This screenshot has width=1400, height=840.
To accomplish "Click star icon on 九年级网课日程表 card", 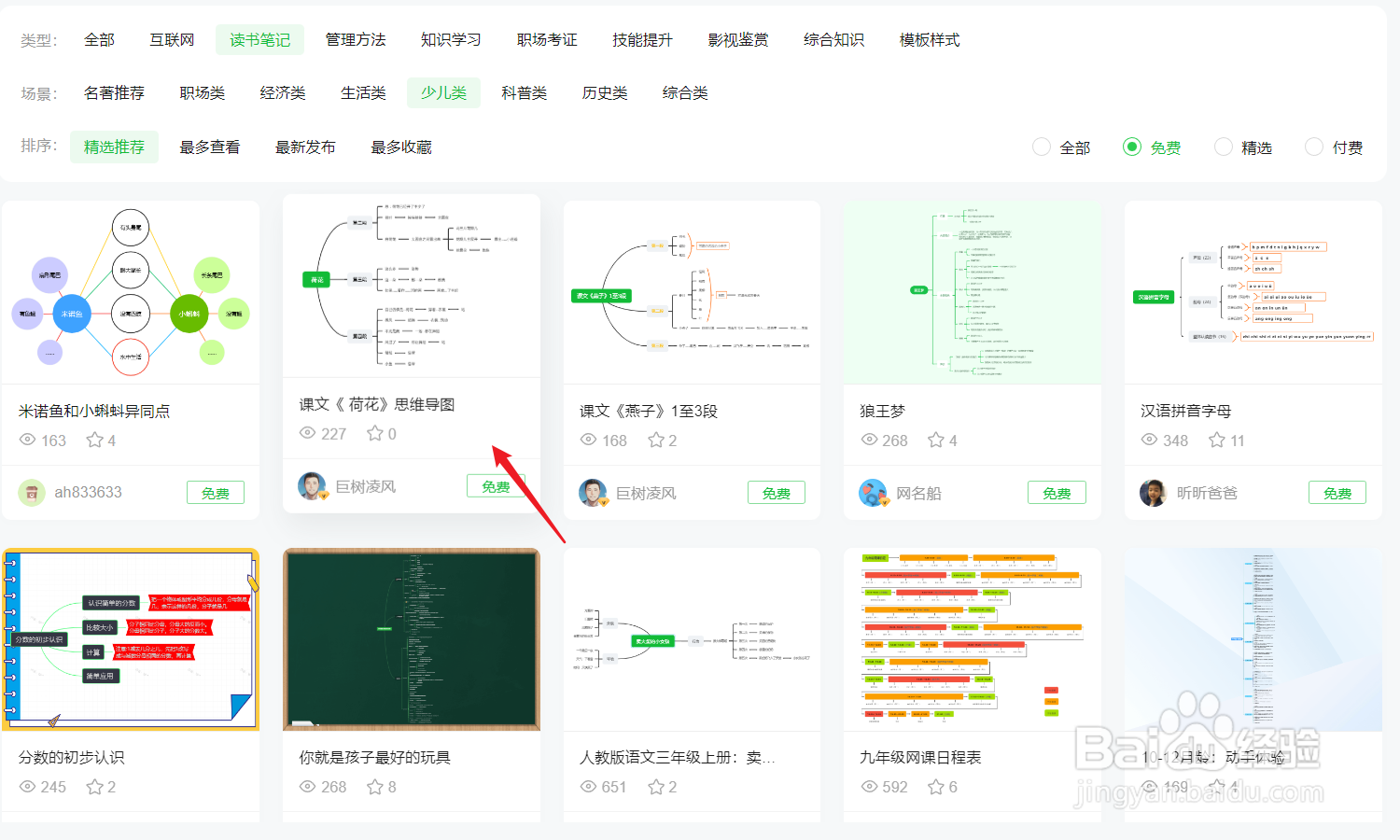I will (x=936, y=787).
